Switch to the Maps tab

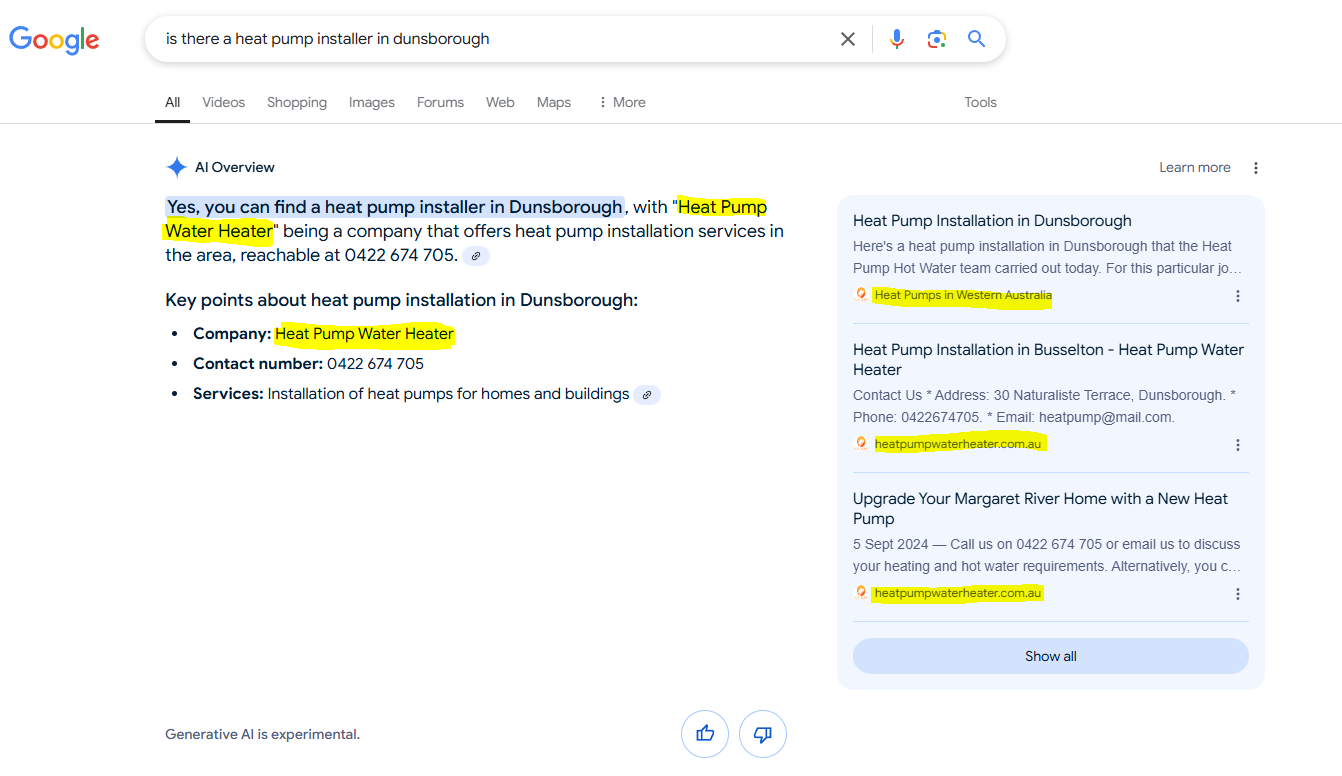point(554,102)
